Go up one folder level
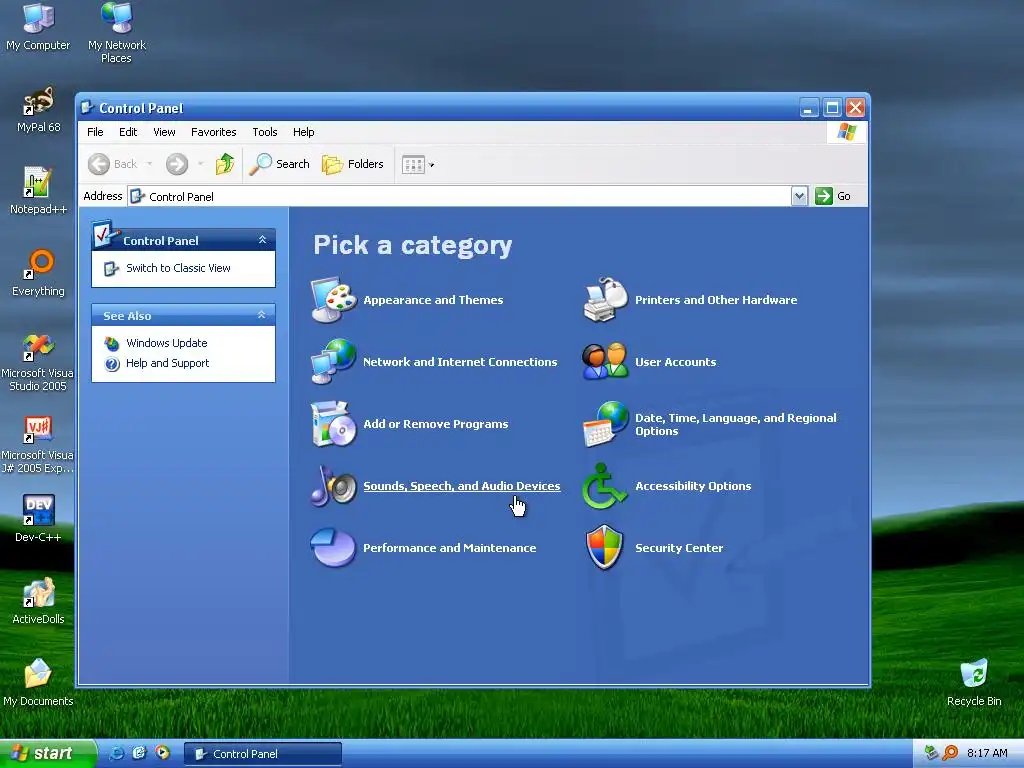Image resolution: width=1024 pixels, height=768 pixels. 225,164
